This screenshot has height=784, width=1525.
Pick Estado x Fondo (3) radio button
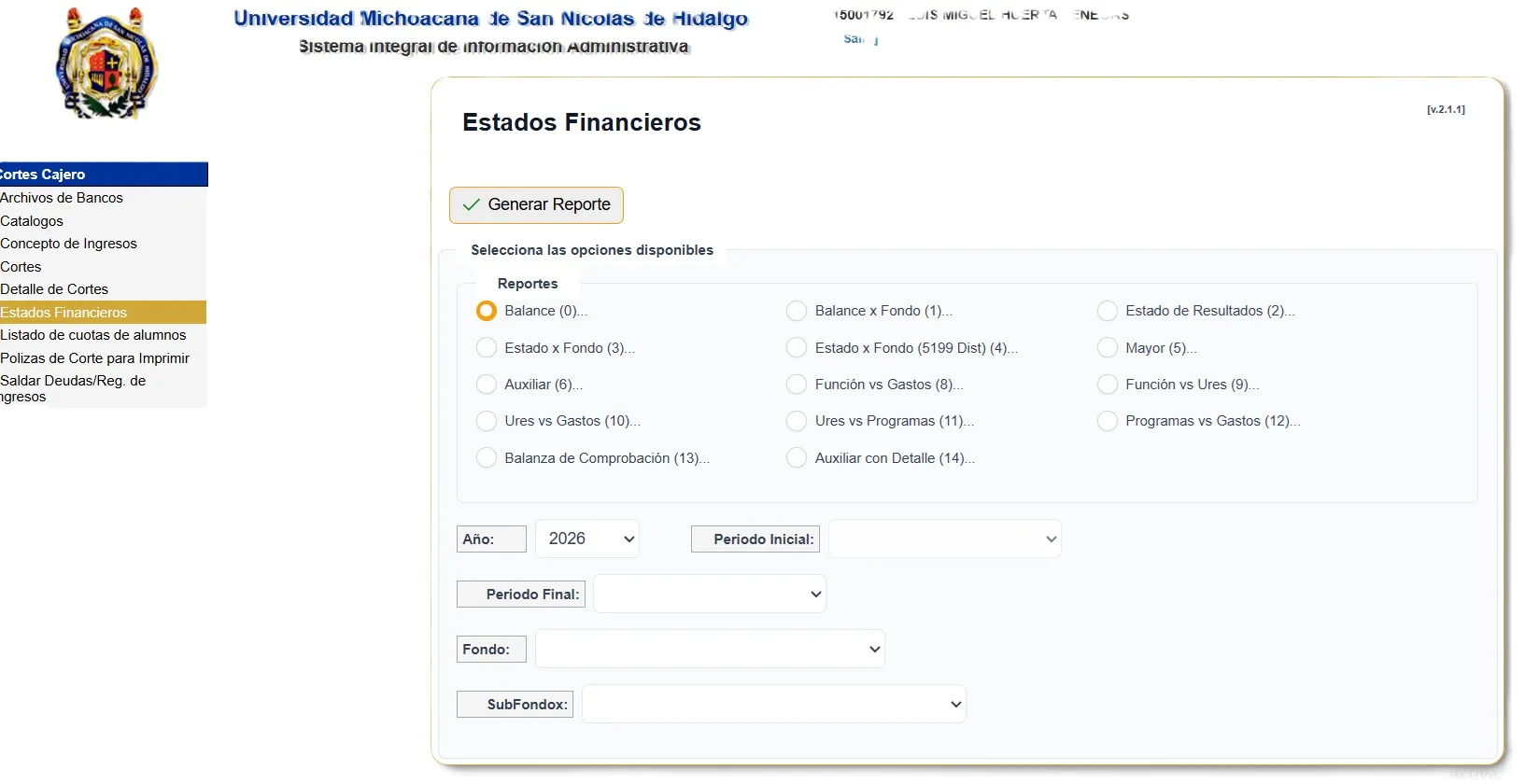click(487, 348)
